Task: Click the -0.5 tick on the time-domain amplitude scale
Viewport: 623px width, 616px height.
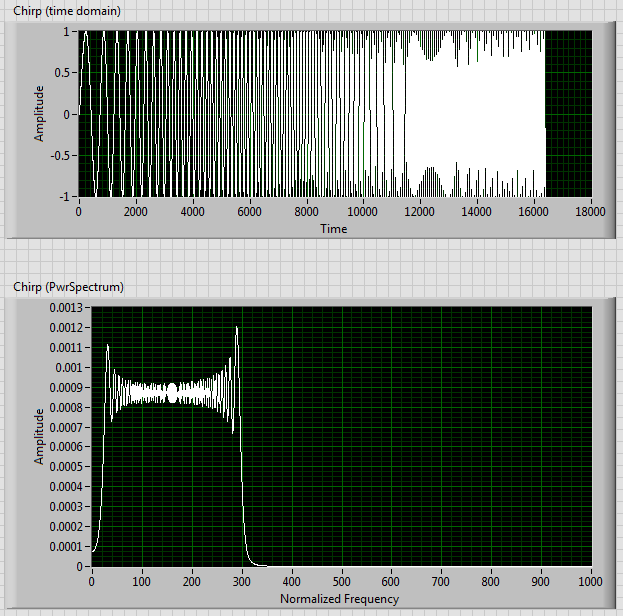Action: (60, 155)
